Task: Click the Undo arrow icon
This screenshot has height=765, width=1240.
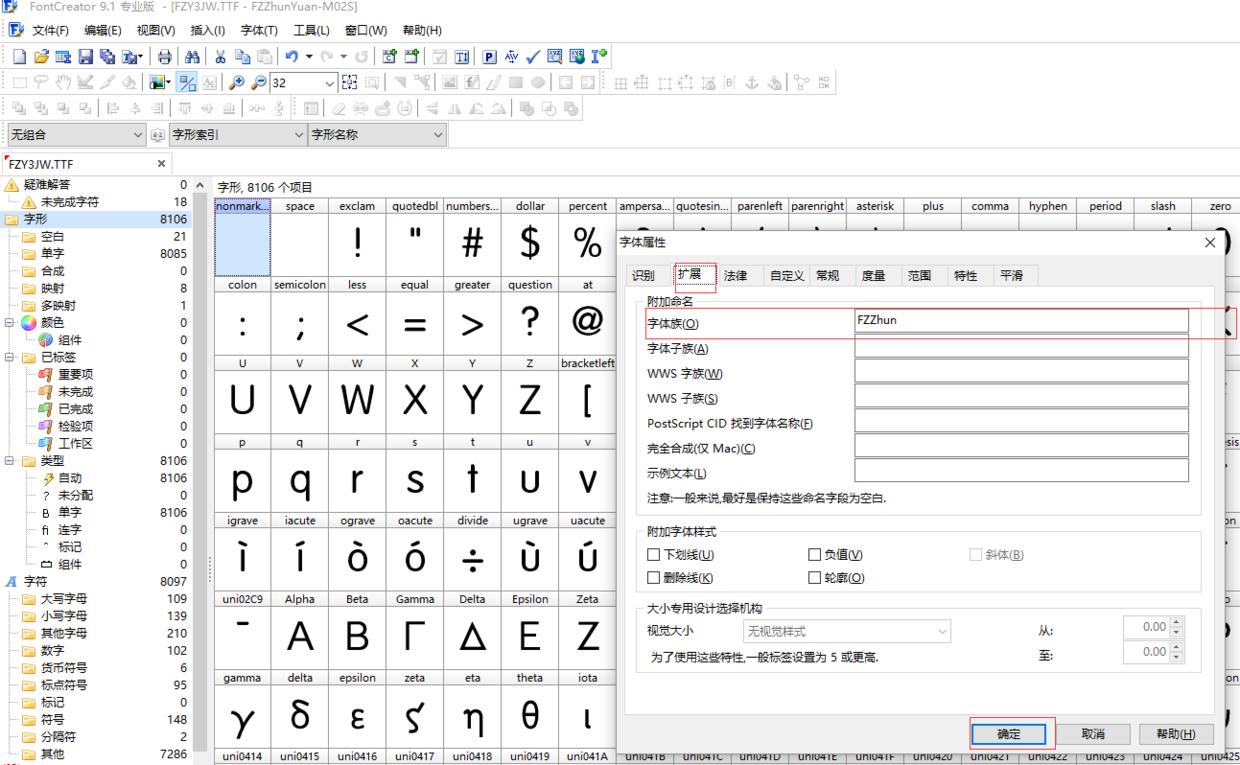Action: [x=291, y=57]
